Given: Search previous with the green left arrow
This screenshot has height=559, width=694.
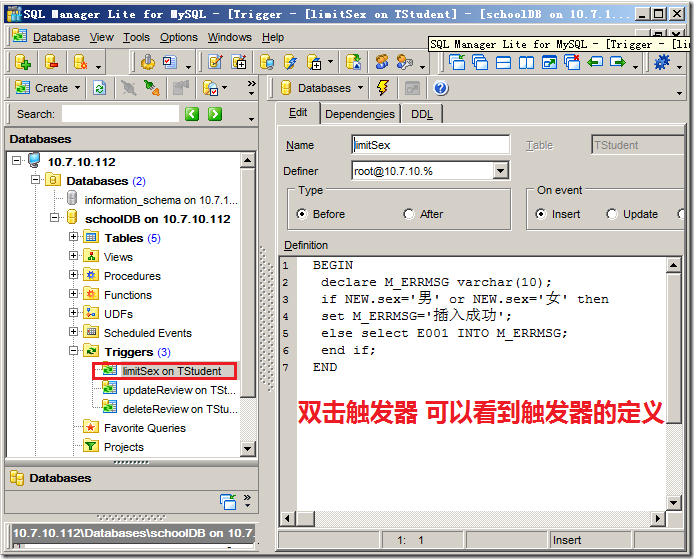Looking at the screenshot, I should pyautogui.click(x=192, y=114).
